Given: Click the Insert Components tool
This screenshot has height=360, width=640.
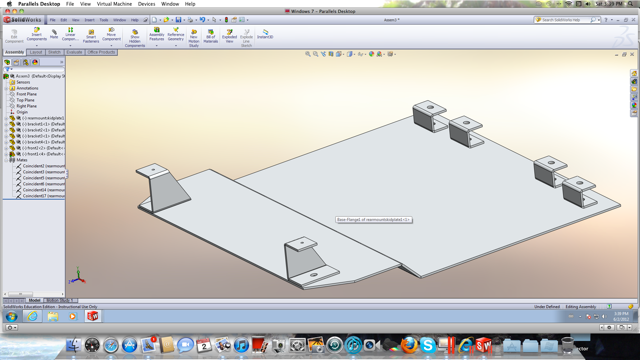Looking at the screenshot, I should point(37,34).
